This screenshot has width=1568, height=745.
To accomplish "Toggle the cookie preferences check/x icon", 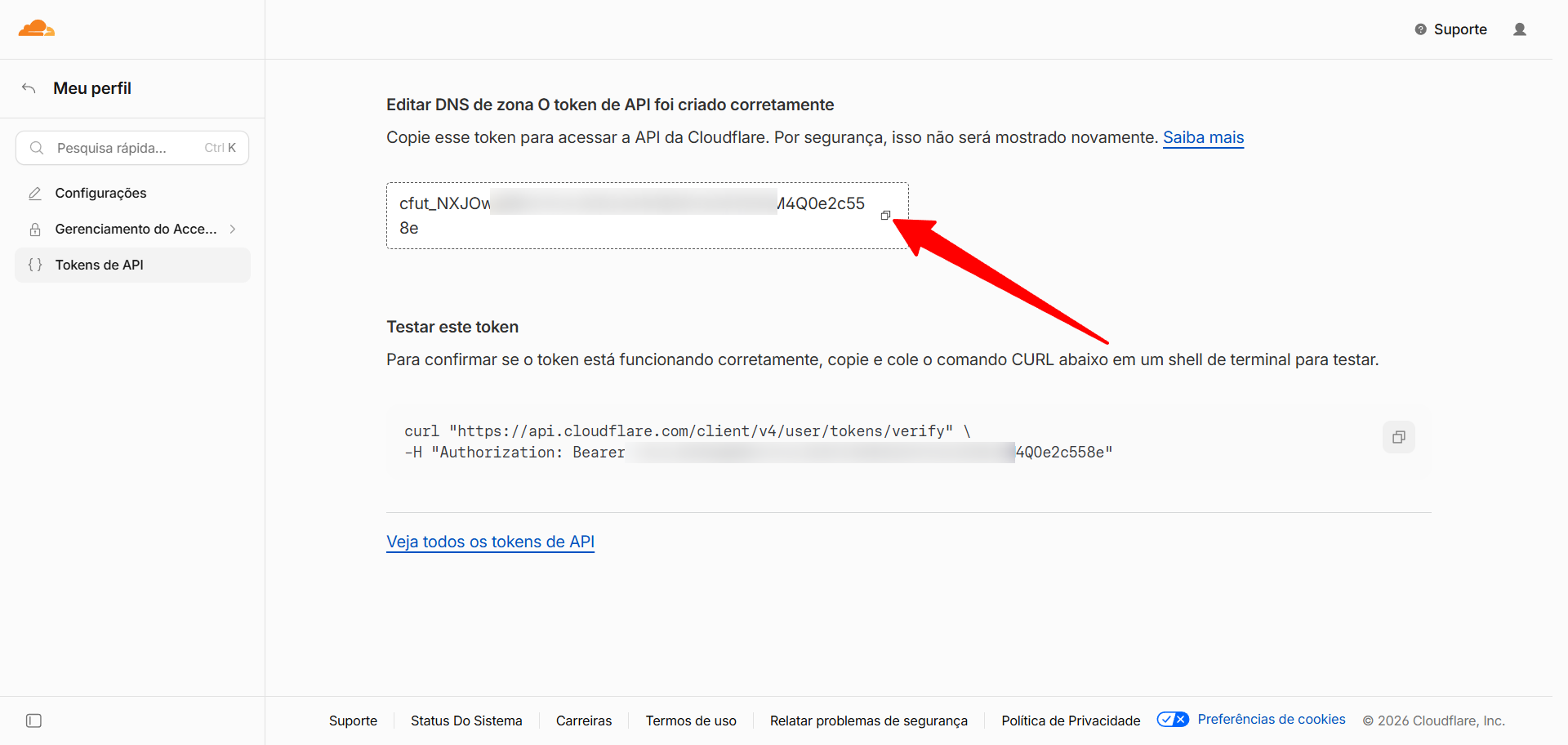I will click(1173, 720).
